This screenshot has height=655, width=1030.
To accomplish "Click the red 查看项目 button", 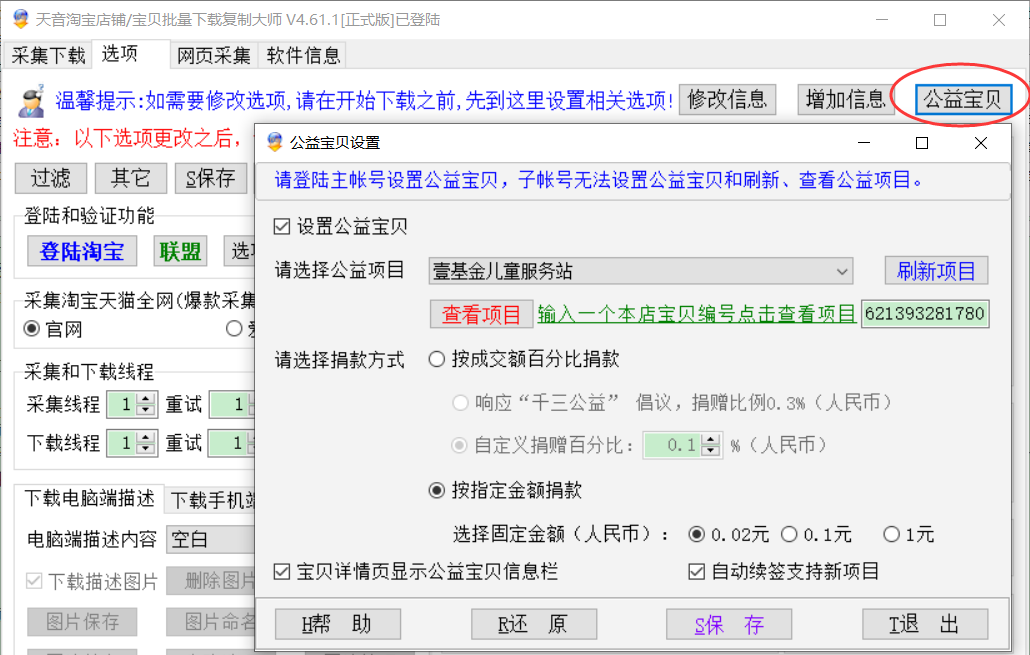I will [x=481, y=314].
